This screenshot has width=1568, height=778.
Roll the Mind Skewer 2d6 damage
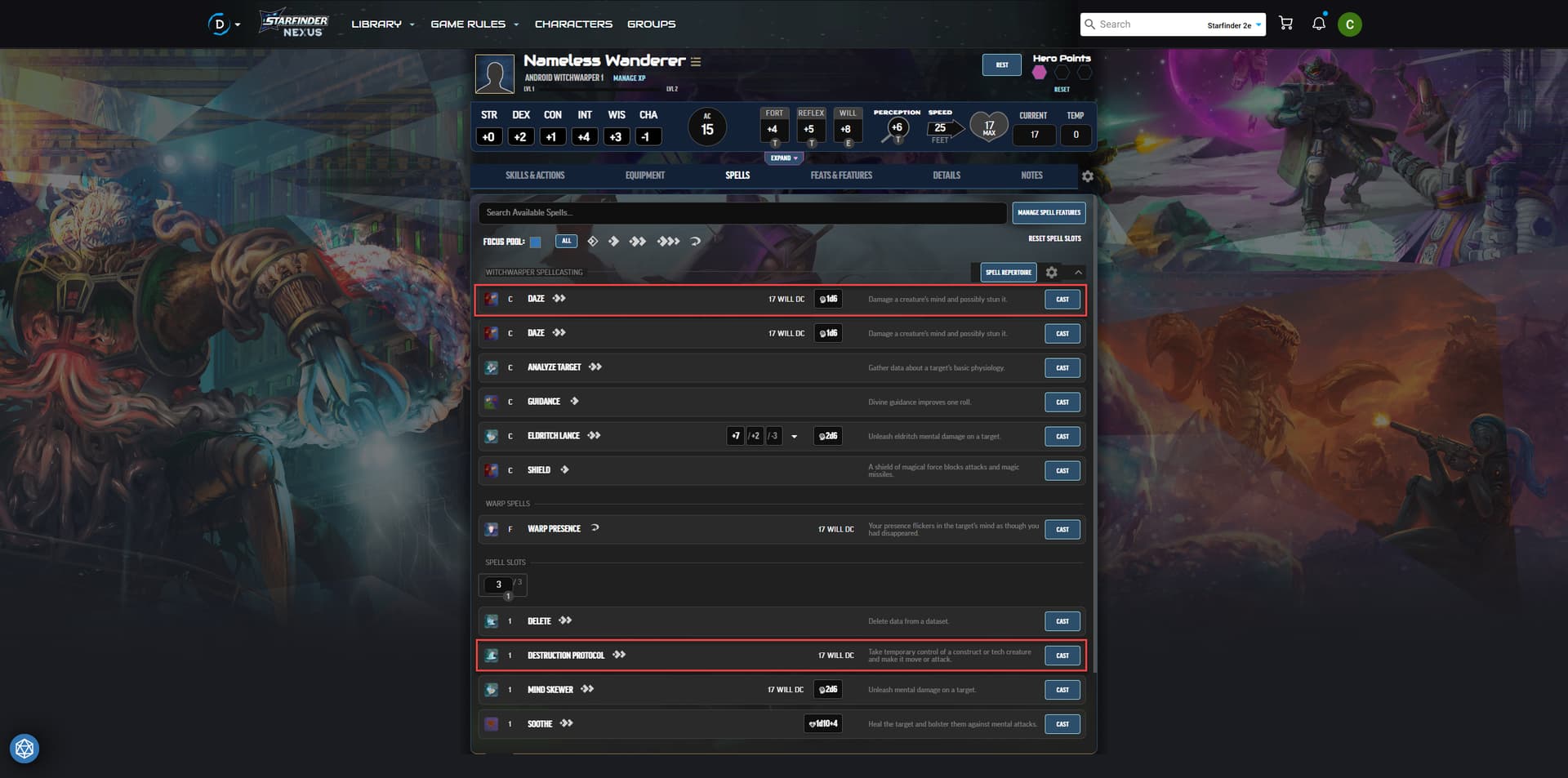(x=827, y=690)
